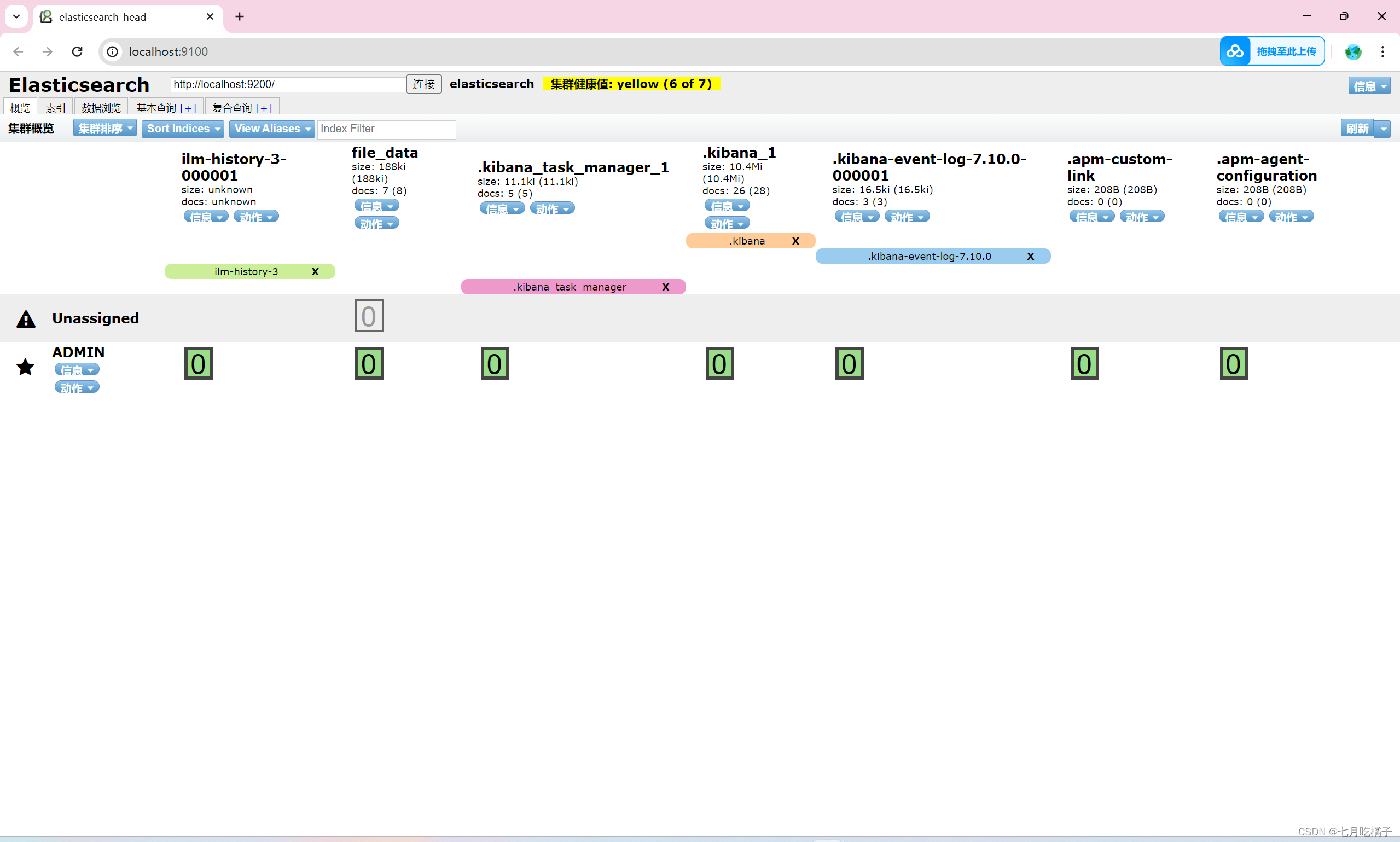This screenshot has height=842, width=1400.
Task: Open 动作 dropdown for .apm-agent-configuration
Action: tap(1291, 217)
